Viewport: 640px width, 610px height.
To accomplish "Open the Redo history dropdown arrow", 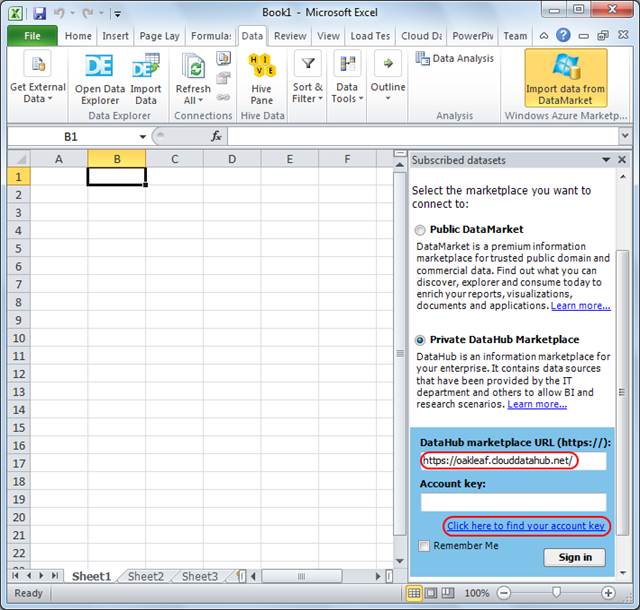I will click(x=101, y=13).
